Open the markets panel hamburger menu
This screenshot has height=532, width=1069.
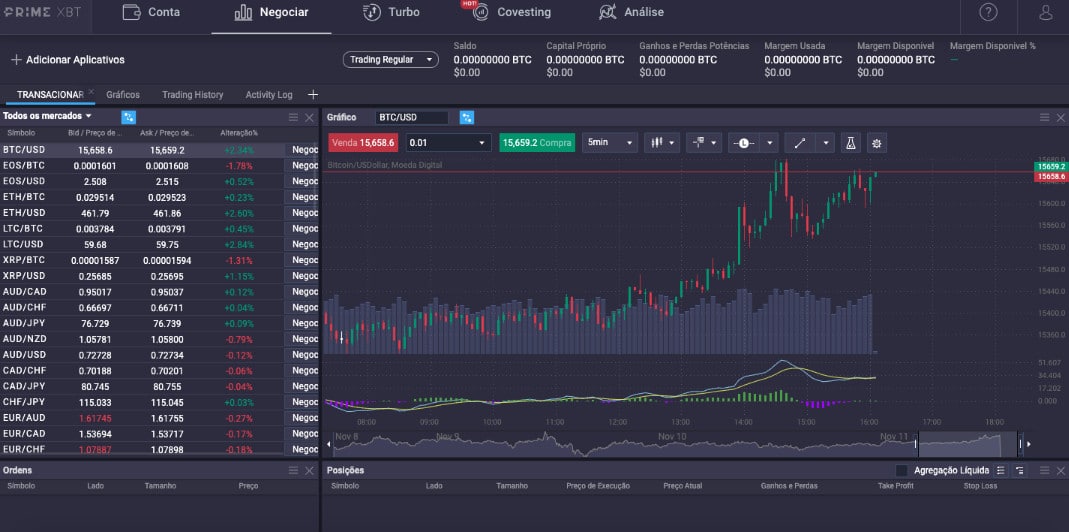293,117
